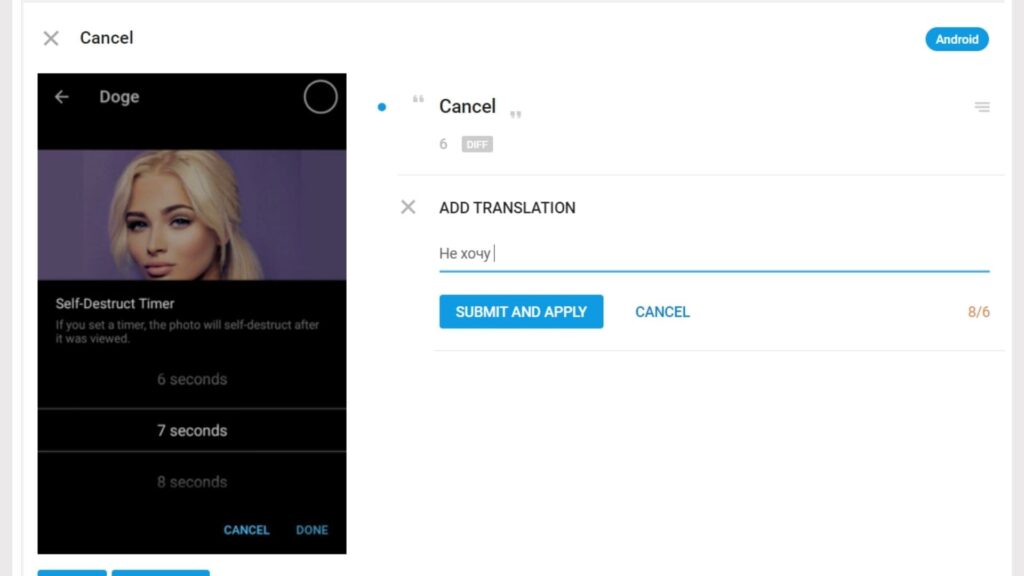Image resolution: width=1024 pixels, height=576 pixels.
Task: Click blue dot beside the Cancel phrase
Action: 382,107
